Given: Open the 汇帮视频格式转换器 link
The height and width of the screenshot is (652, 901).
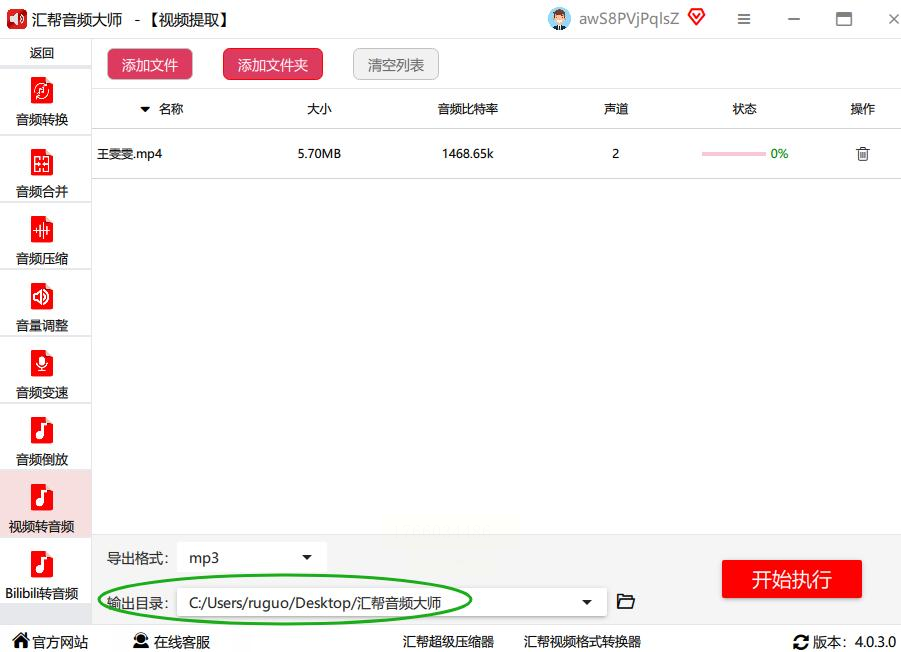Looking at the screenshot, I should pos(582,642).
